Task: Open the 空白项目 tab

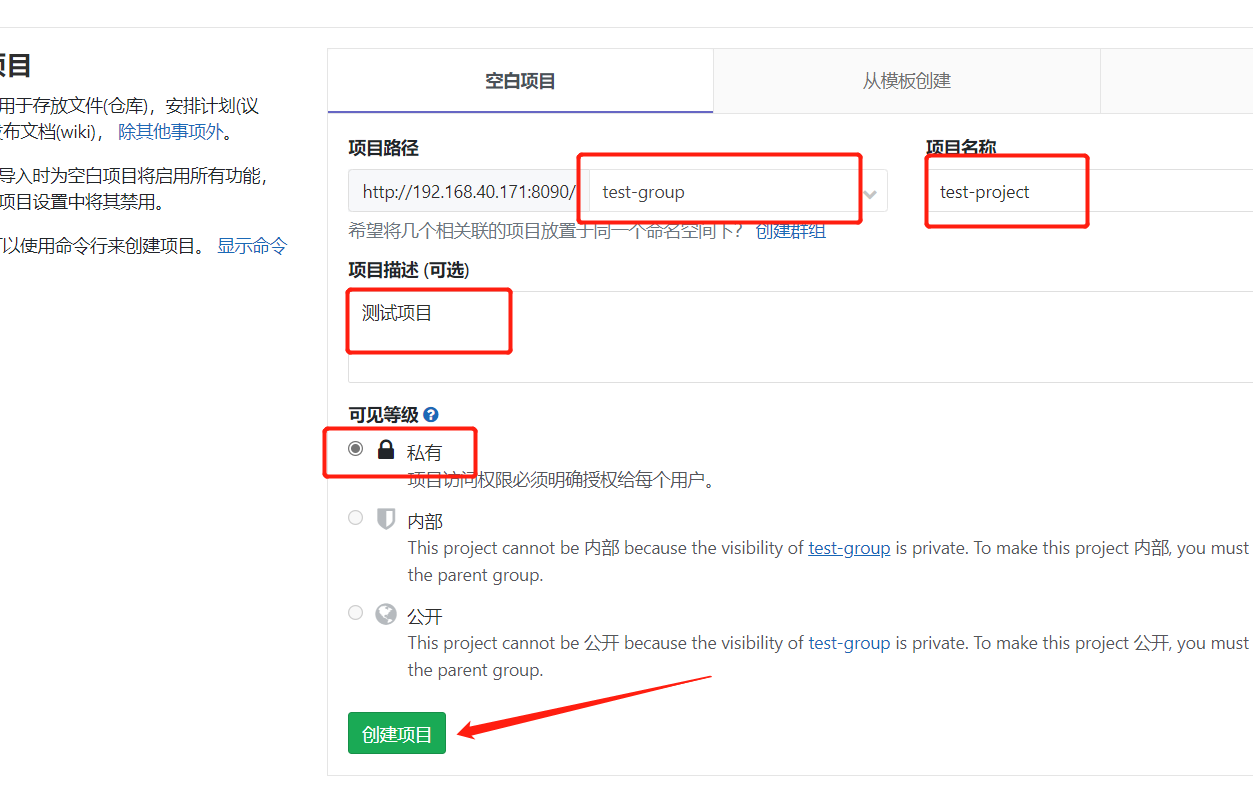Action: [x=520, y=81]
